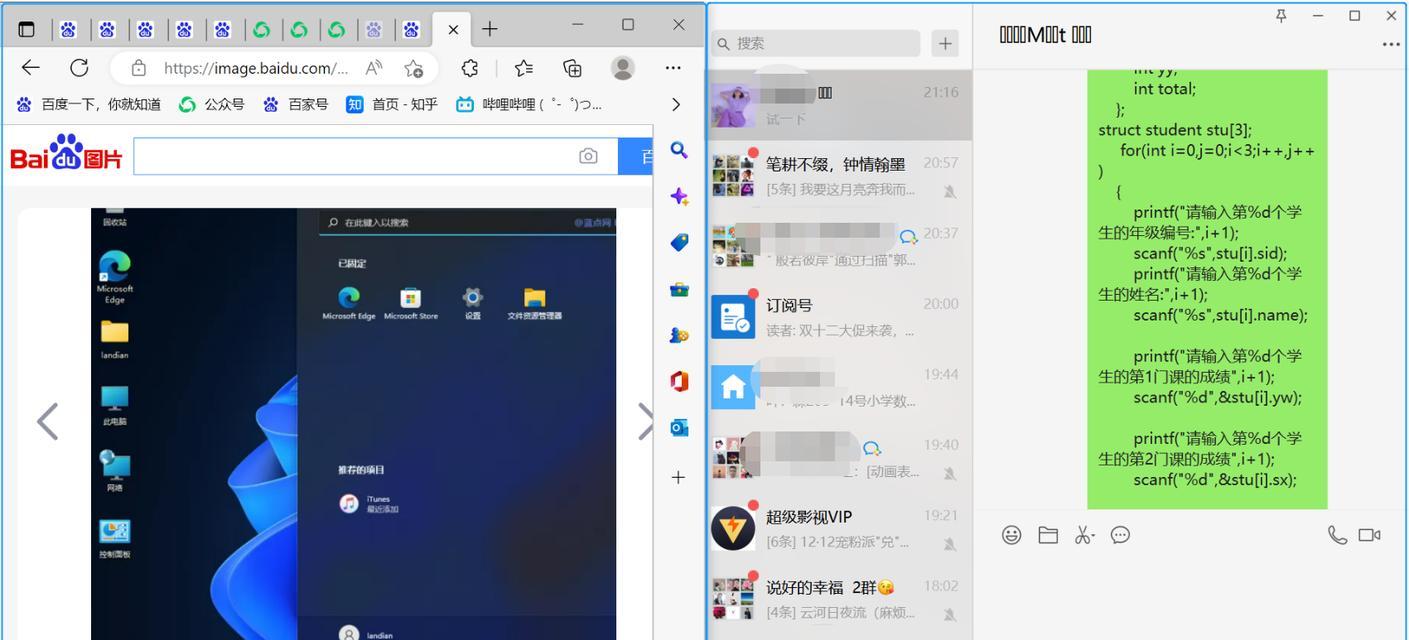Open a new tab in Edge
The width and height of the screenshot is (1409, 640).
[489, 29]
